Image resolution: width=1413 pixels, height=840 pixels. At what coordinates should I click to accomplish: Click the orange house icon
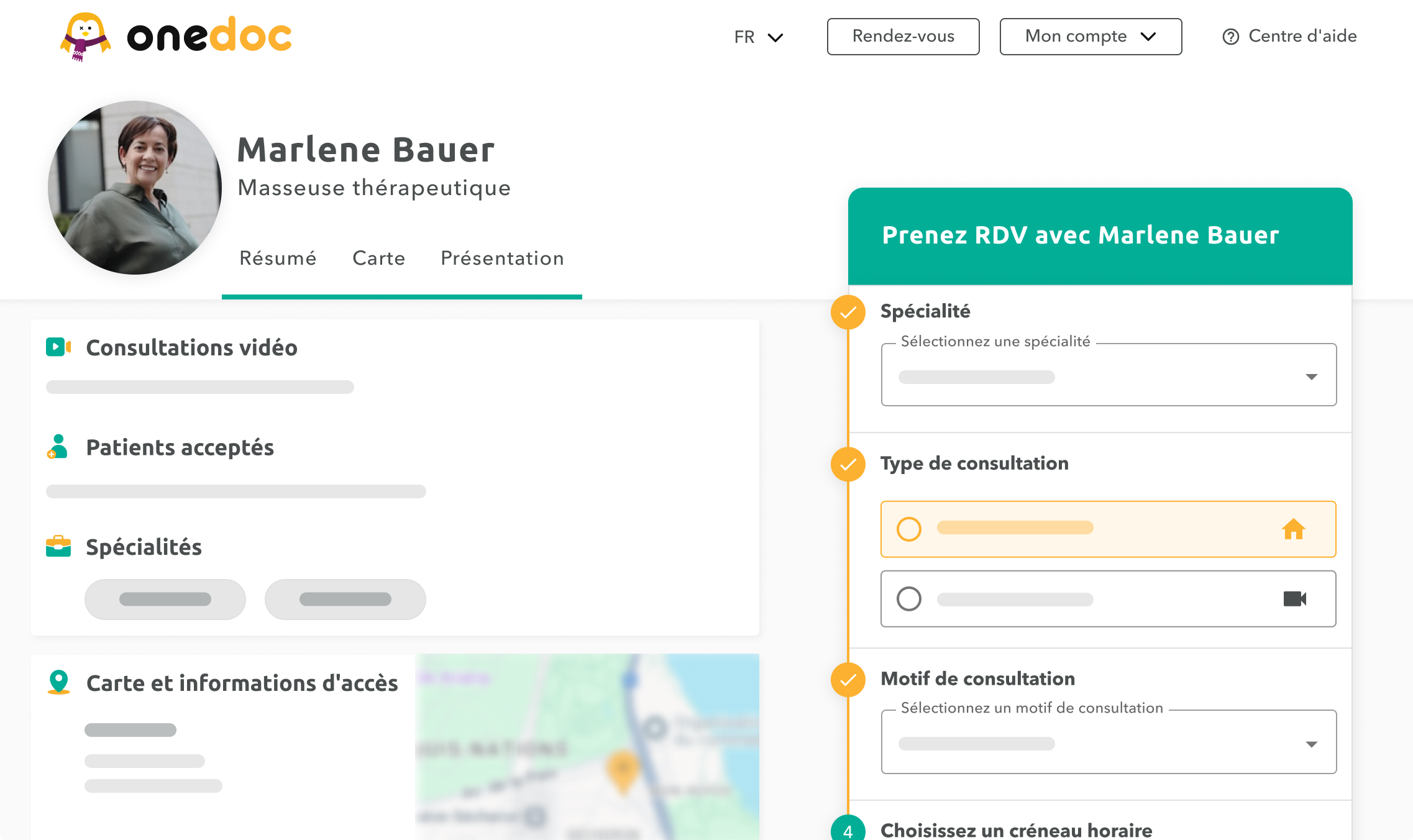point(1294,529)
